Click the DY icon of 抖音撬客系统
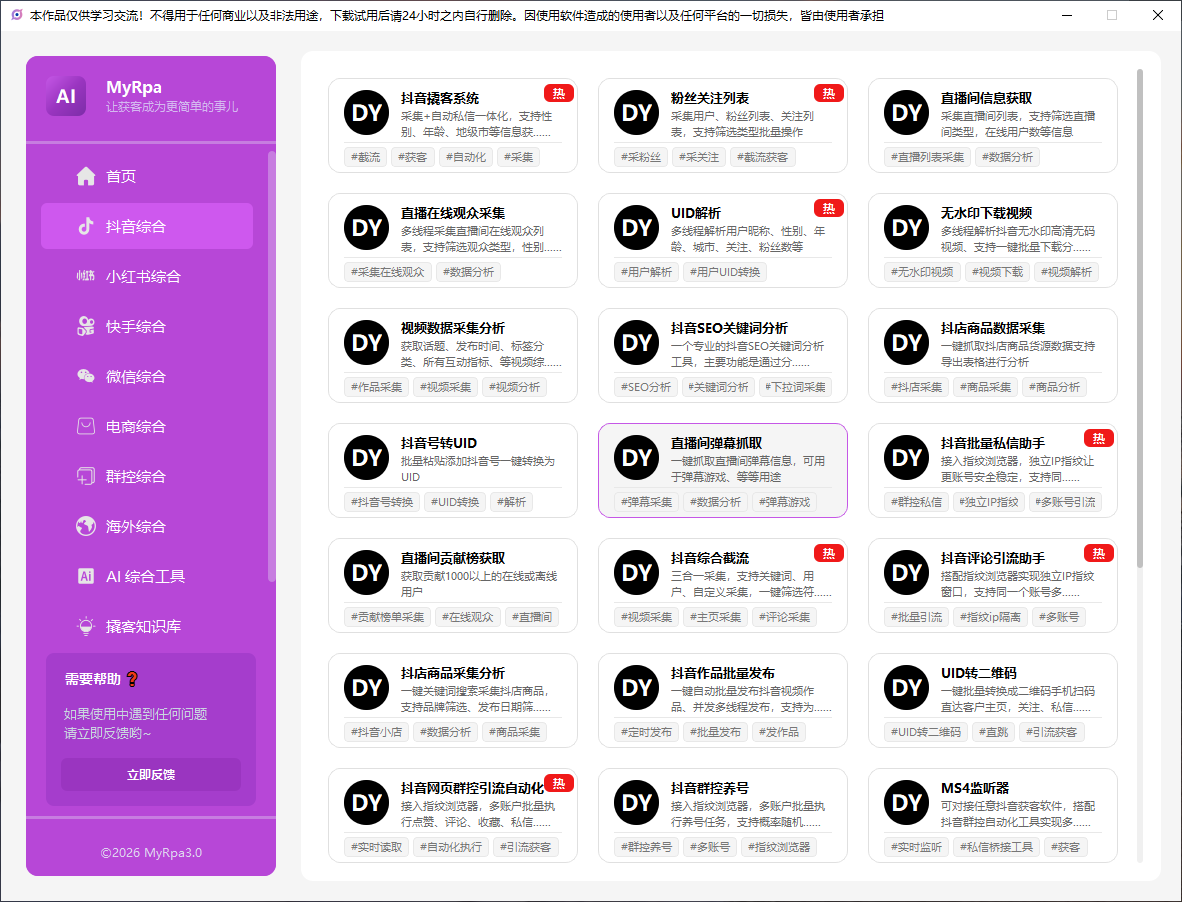The height and width of the screenshot is (902, 1182). (366, 113)
